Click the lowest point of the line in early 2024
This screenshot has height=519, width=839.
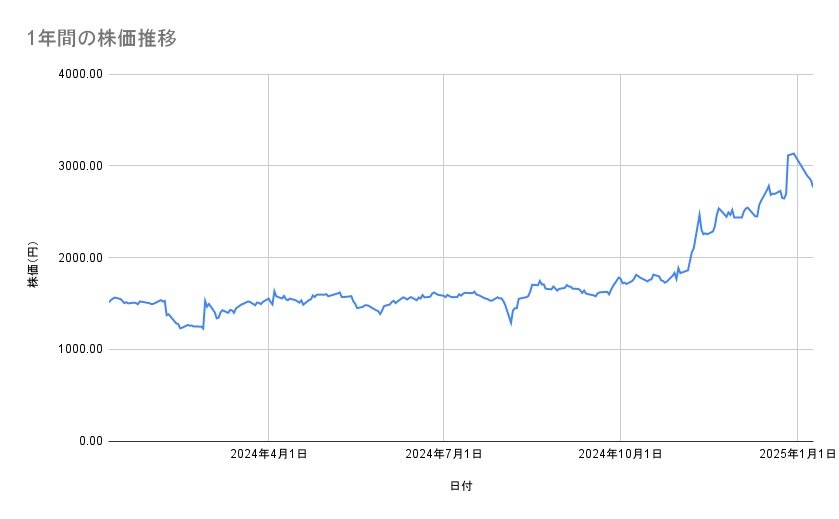[180, 328]
